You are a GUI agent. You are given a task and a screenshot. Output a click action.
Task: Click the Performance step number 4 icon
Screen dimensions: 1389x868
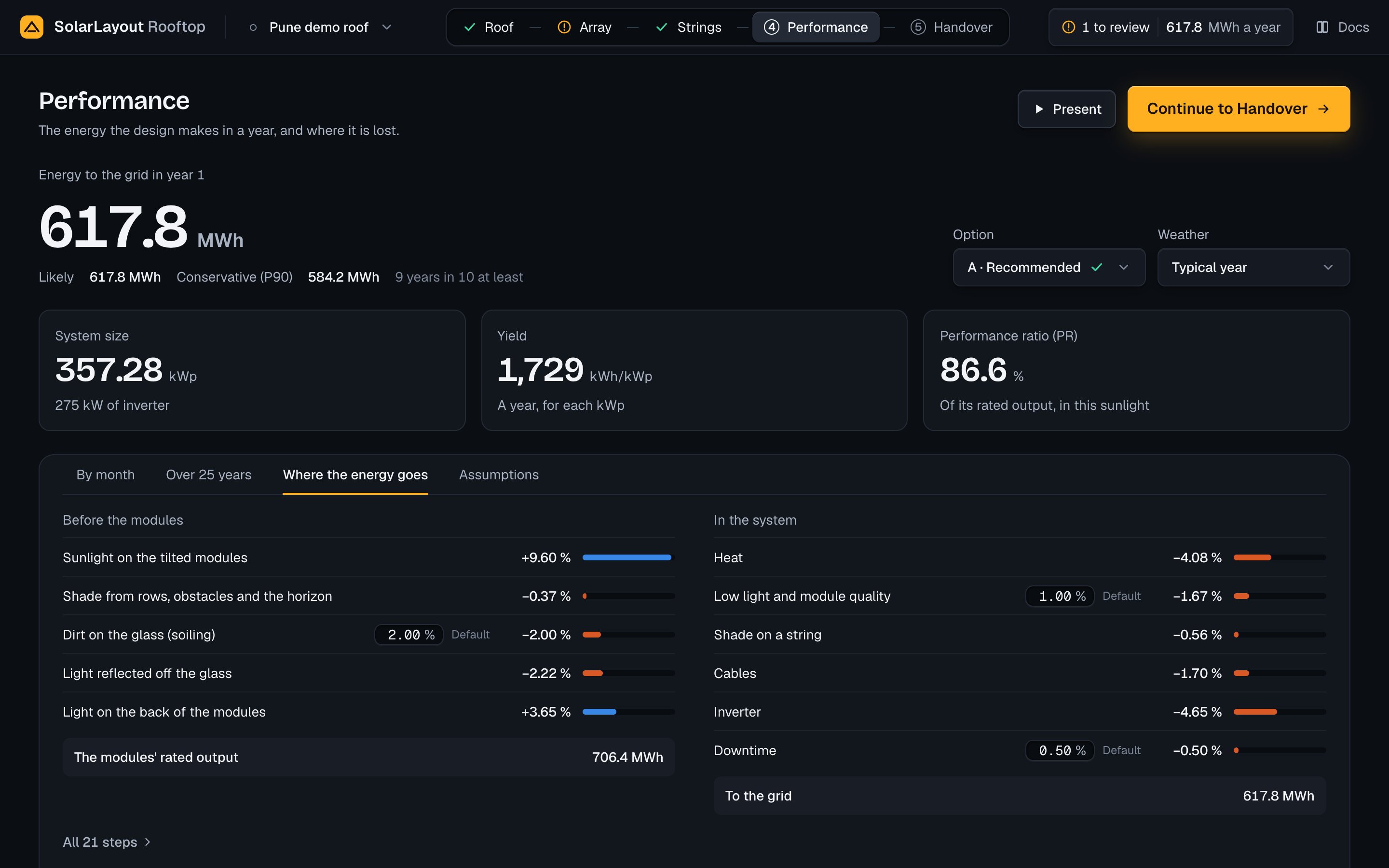click(x=771, y=27)
